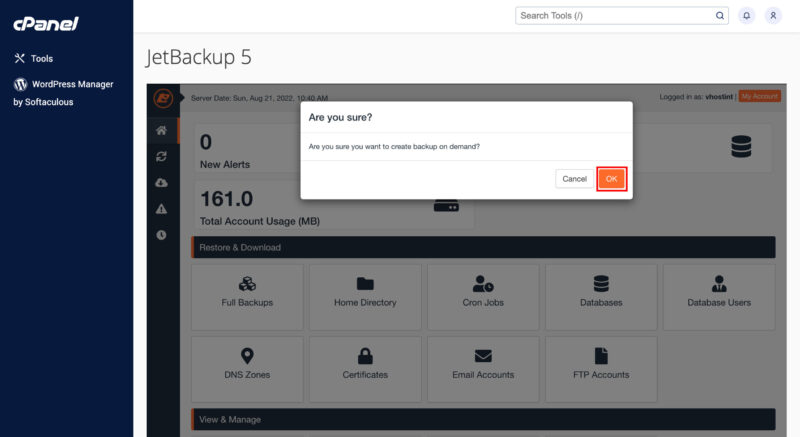Click the My Account button
The width and height of the screenshot is (800, 437).
click(x=759, y=96)
